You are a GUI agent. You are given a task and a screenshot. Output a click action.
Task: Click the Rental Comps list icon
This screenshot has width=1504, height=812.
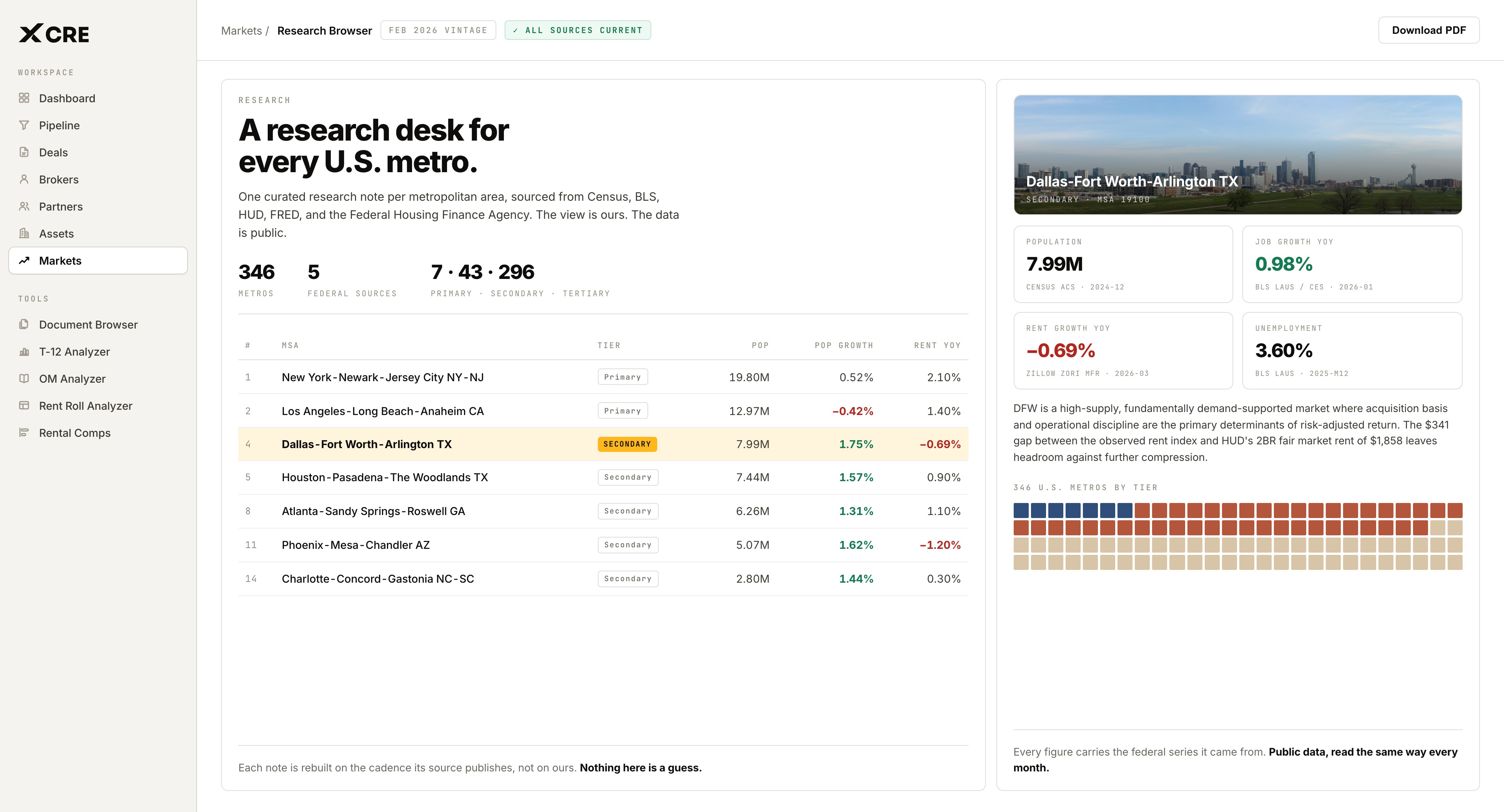click(24, 433)
